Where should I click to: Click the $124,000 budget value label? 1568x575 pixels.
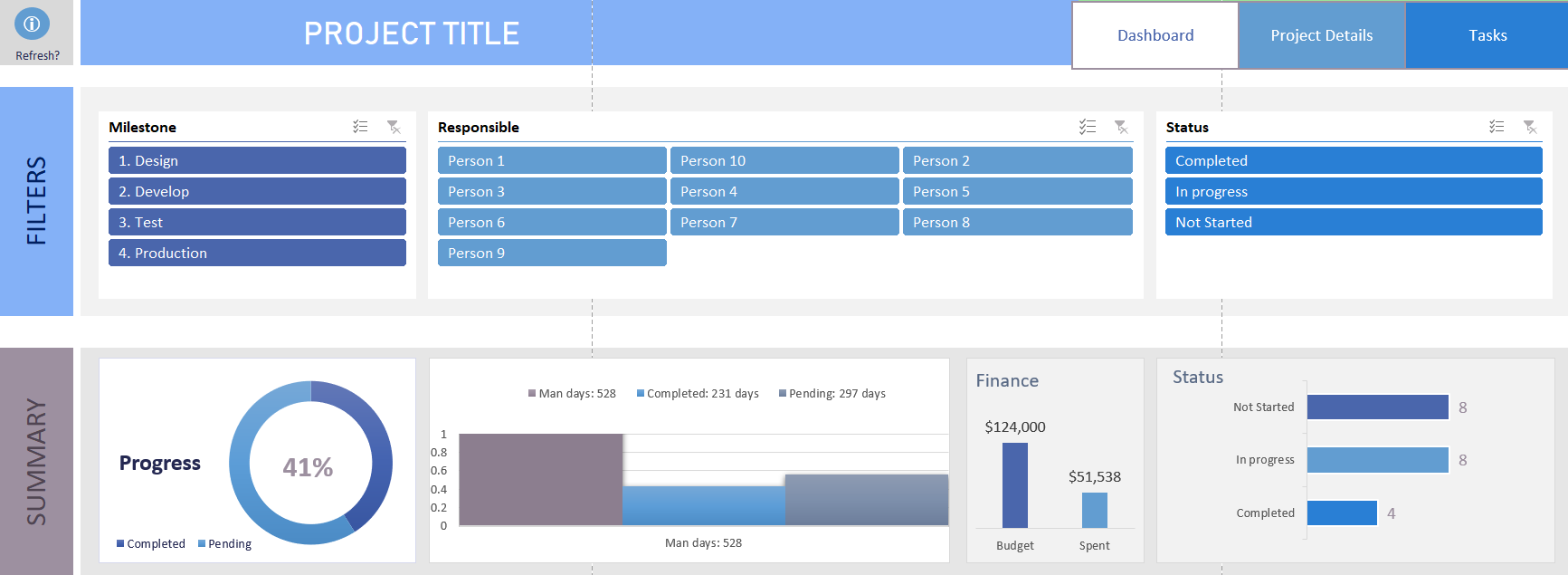(x=1015, y=426)
